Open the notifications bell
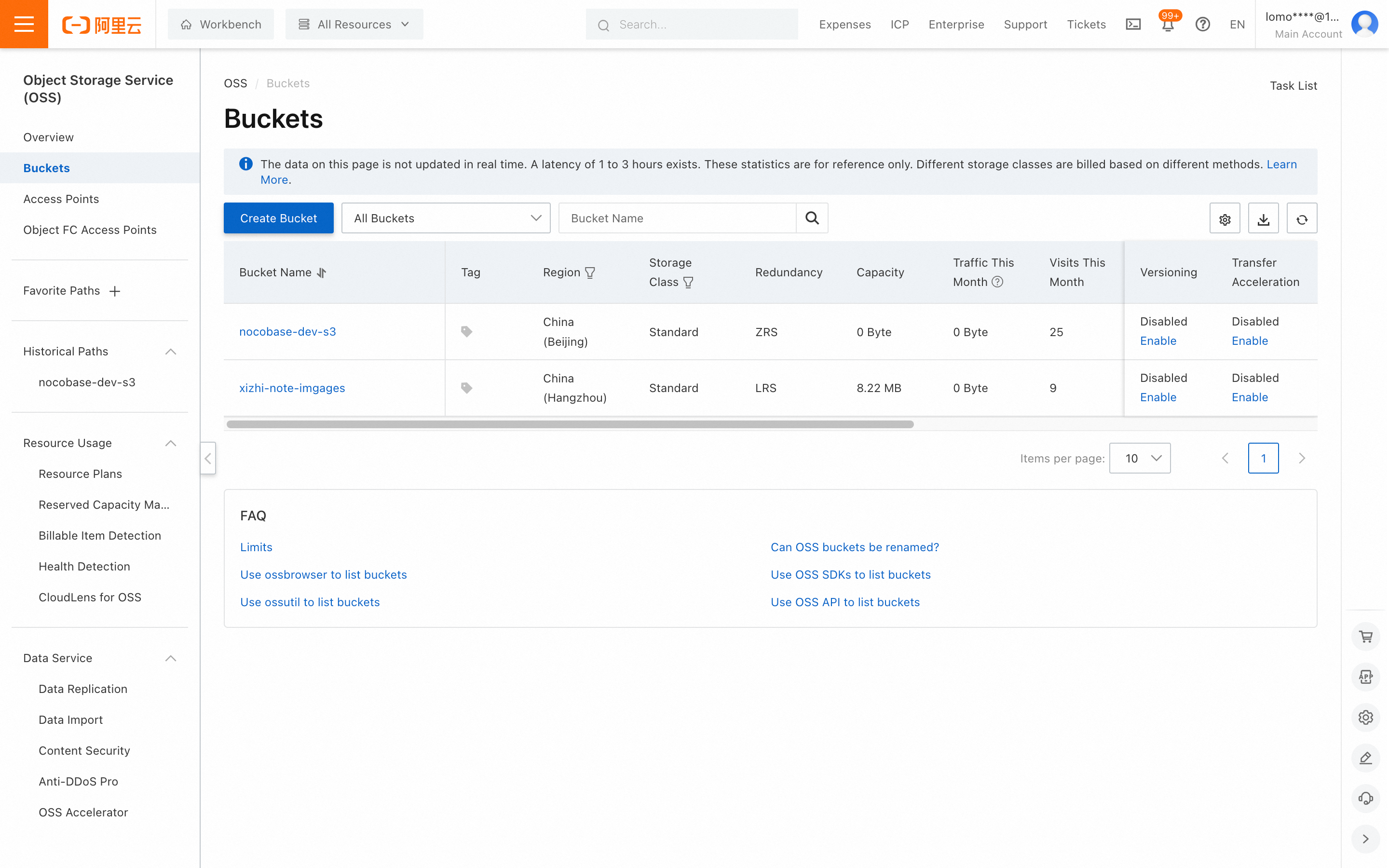Viewport: 1389px width, 868px height. coord(1168,25)
